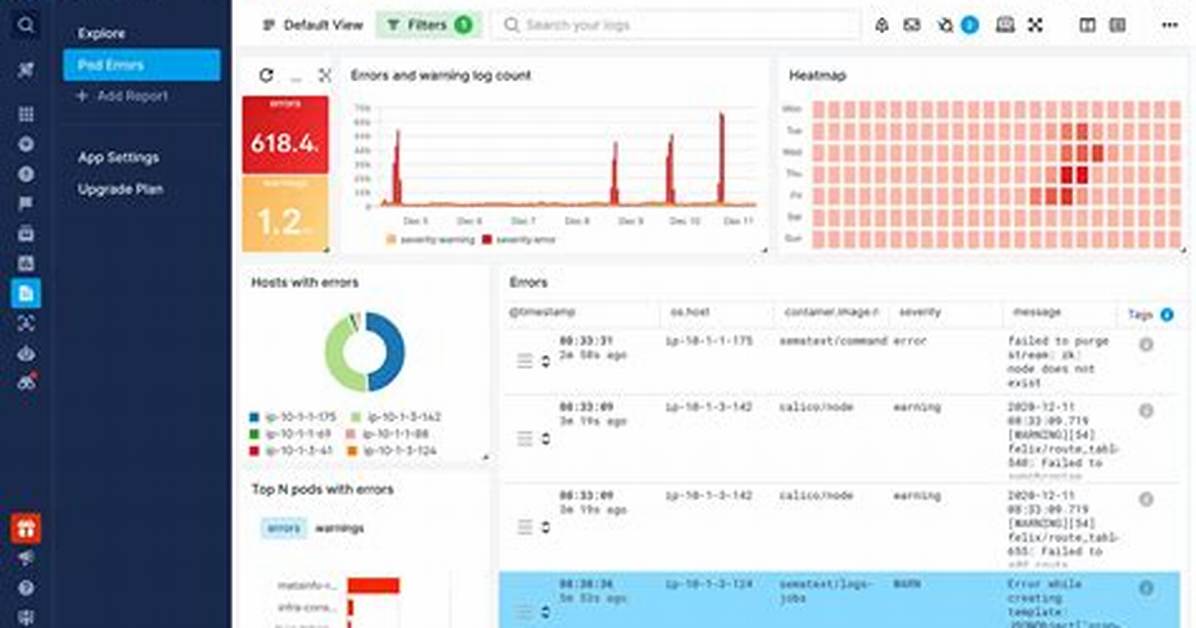This screenshot has height=628, width=1196.
Task: Click the flag icon in the sidebar
Action: [x=25, y=203]
